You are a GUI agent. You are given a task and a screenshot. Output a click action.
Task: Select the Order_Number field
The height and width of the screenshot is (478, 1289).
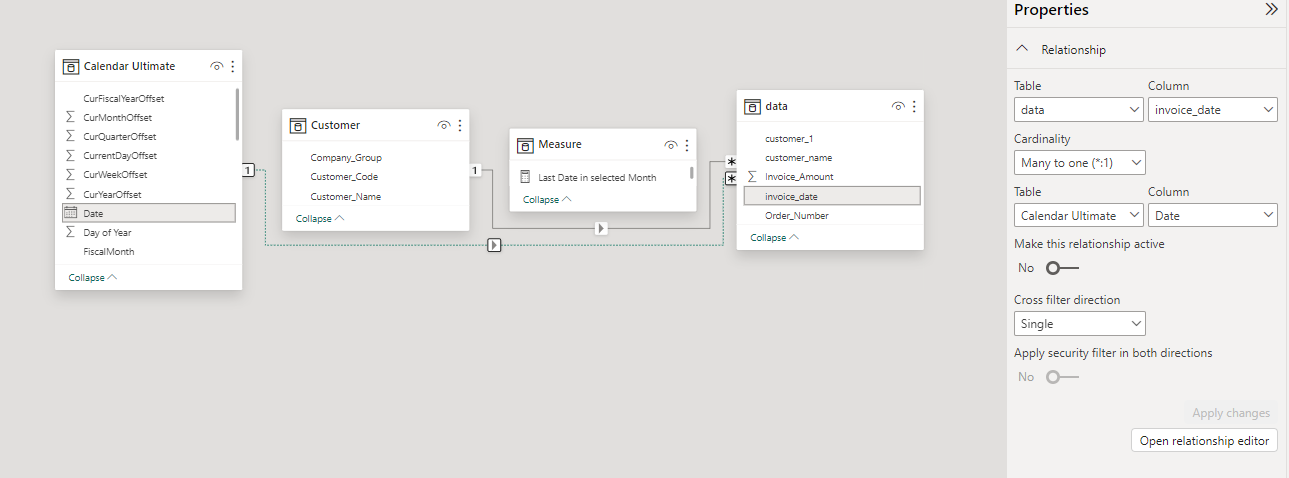click(x=797, y=216)
